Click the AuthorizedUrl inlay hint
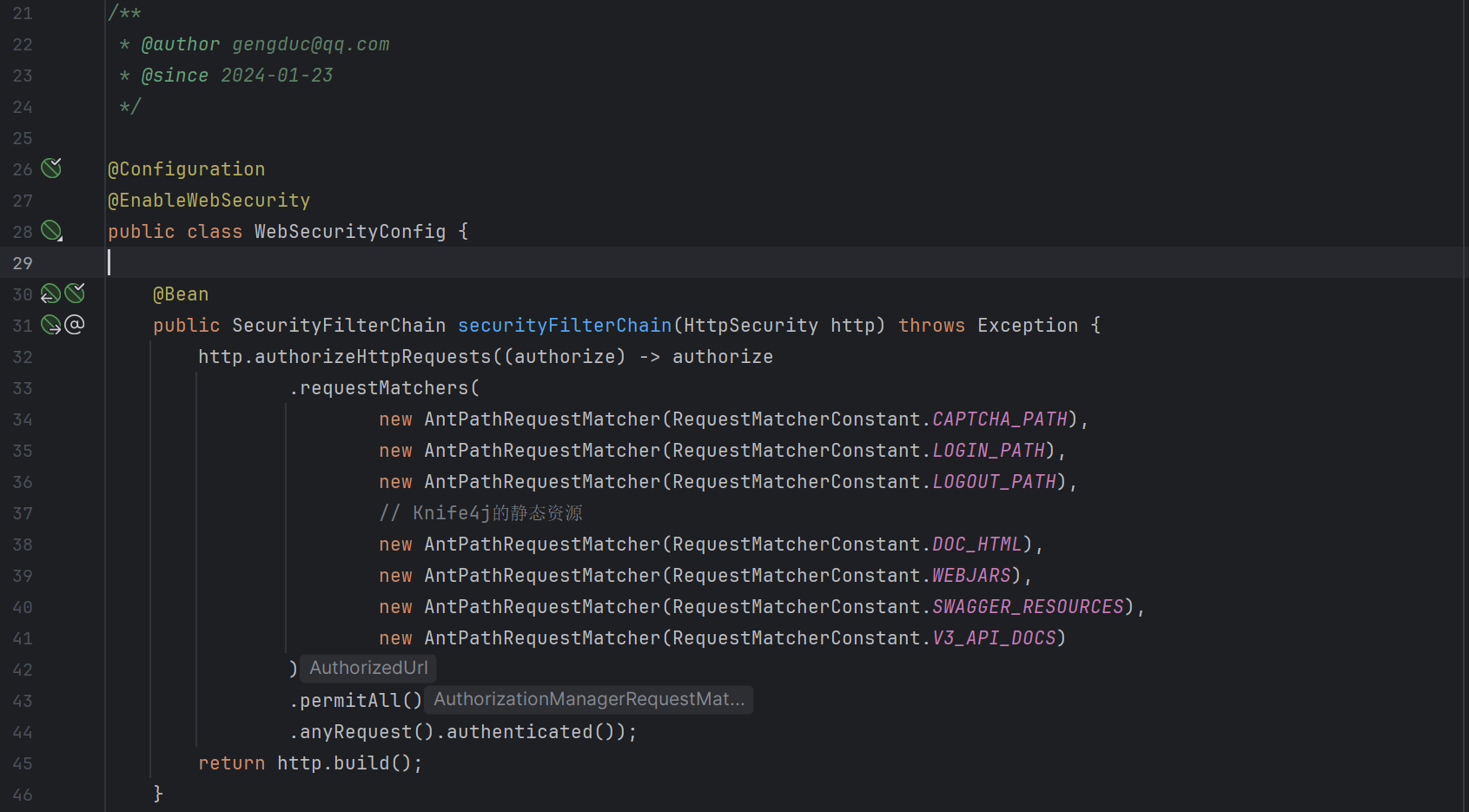 click(x=367, y=668)
